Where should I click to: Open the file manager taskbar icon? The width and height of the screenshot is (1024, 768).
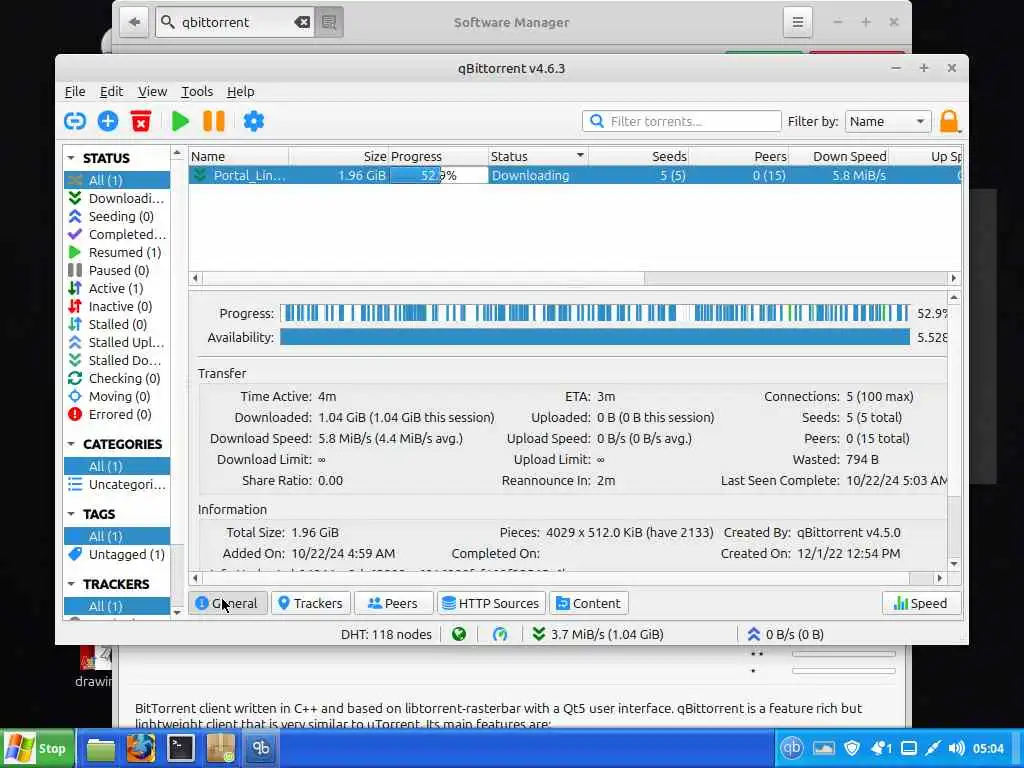101,749
